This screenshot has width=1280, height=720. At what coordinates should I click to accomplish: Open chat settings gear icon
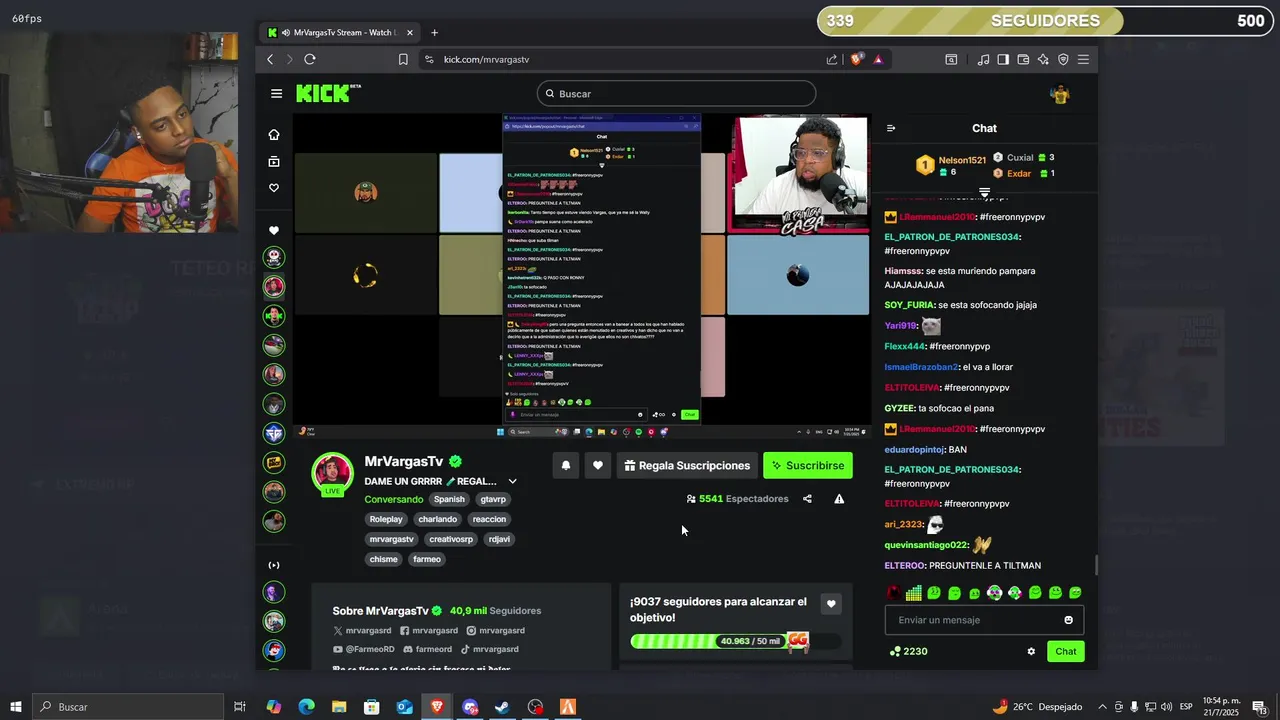(x=1031, y=651)
